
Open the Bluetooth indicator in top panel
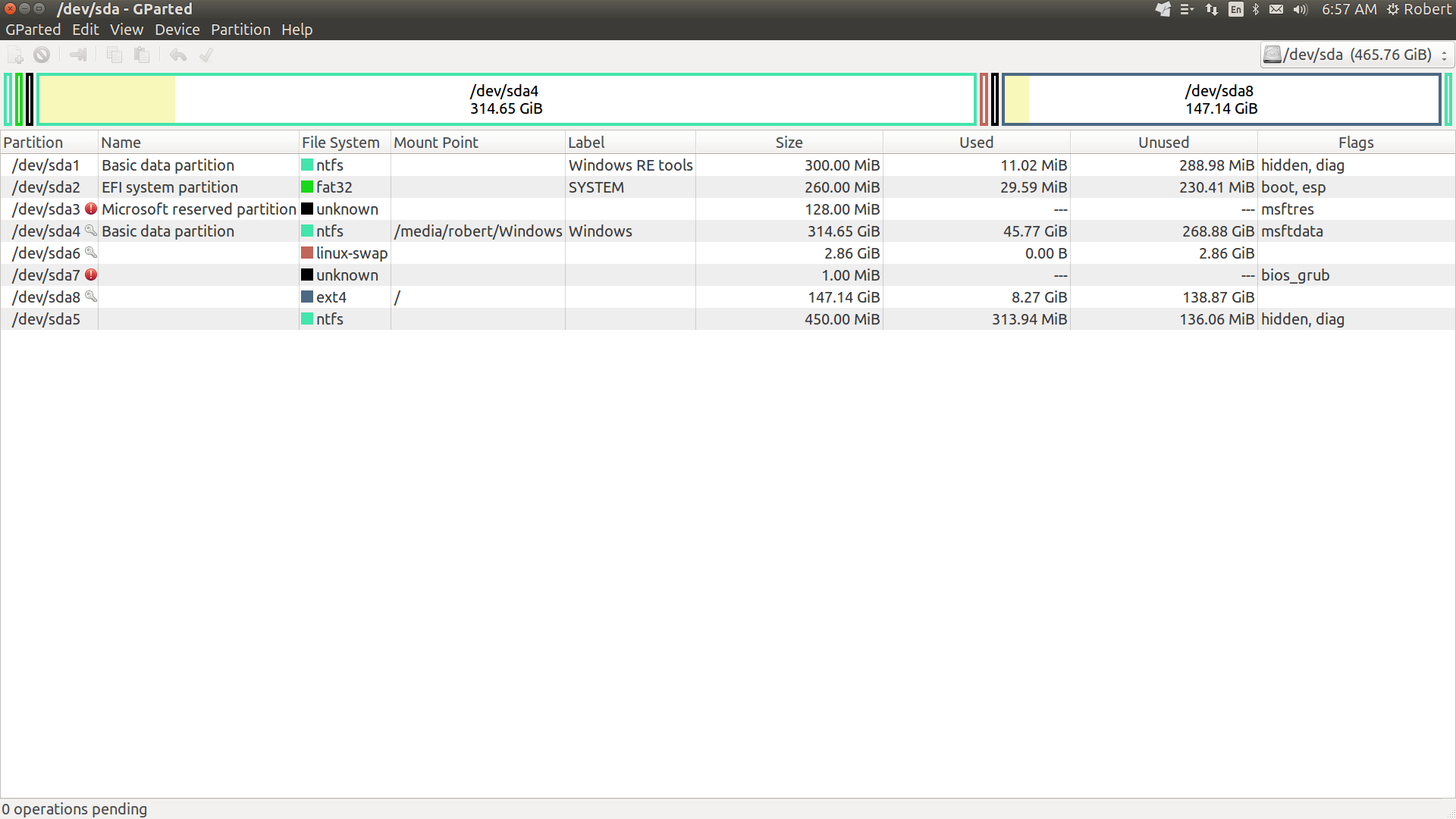[1256, 9]
